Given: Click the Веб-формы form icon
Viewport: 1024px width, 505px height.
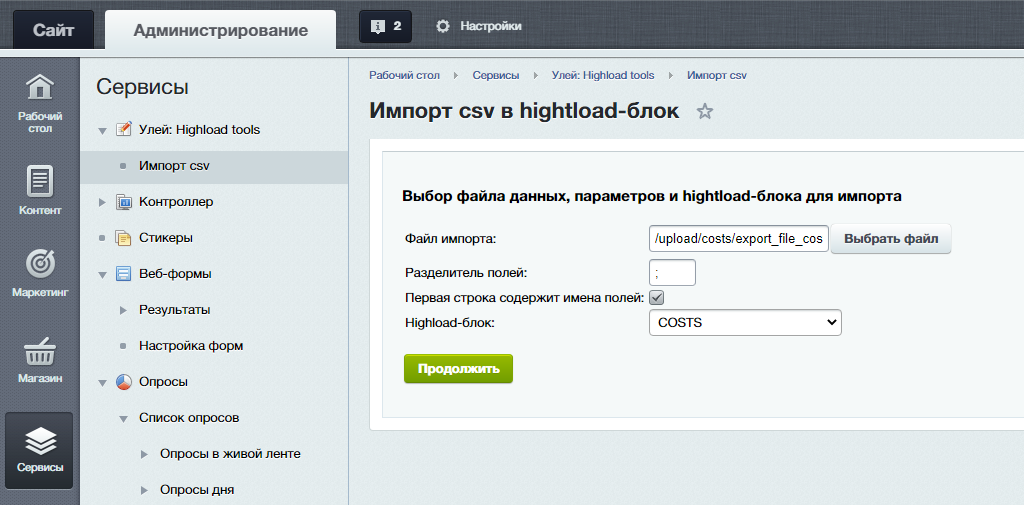Looking at the screenshot, I should point(123,274).
